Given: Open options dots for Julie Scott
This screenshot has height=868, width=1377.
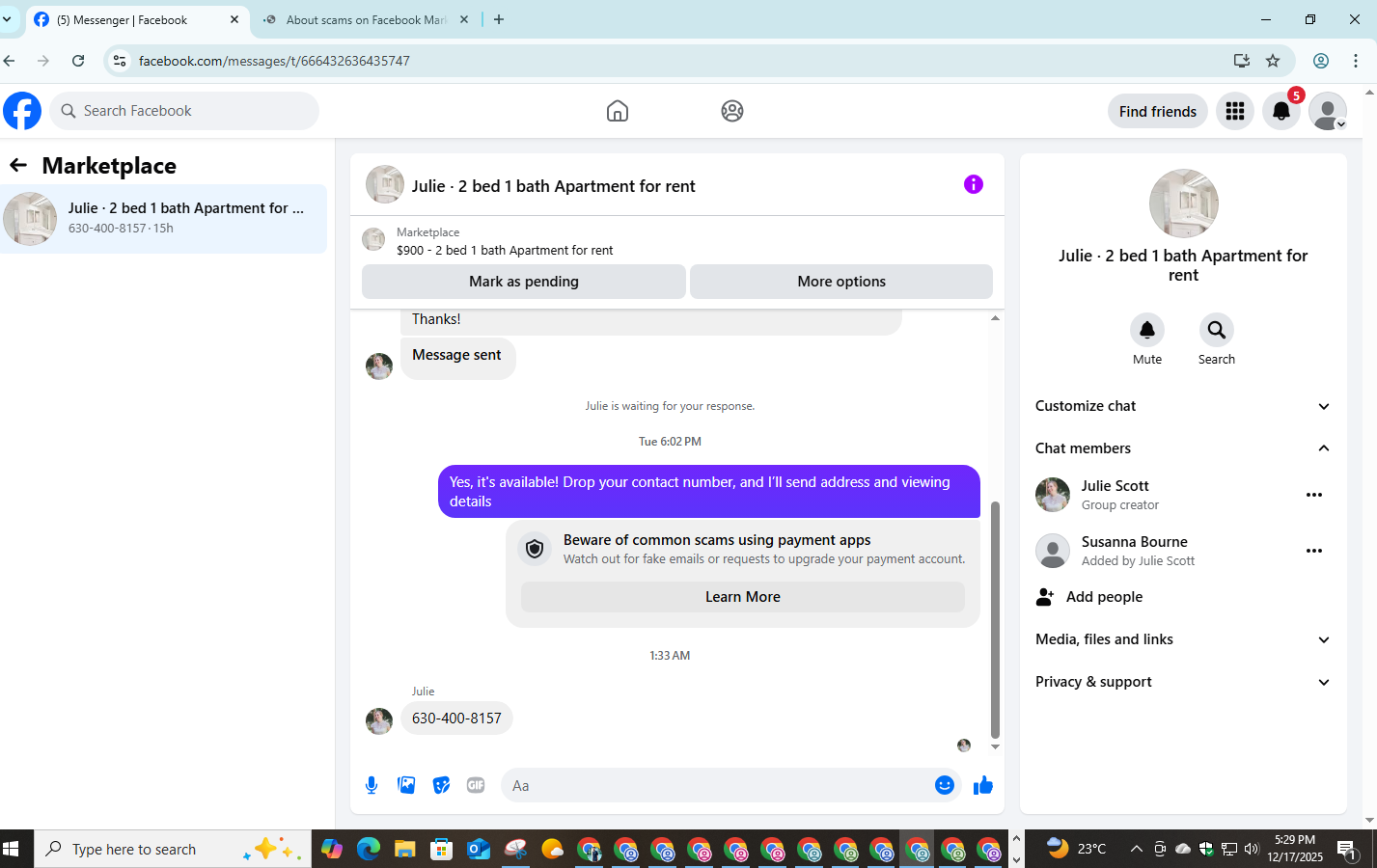Looking at the screenshot, I should 1314,495.
